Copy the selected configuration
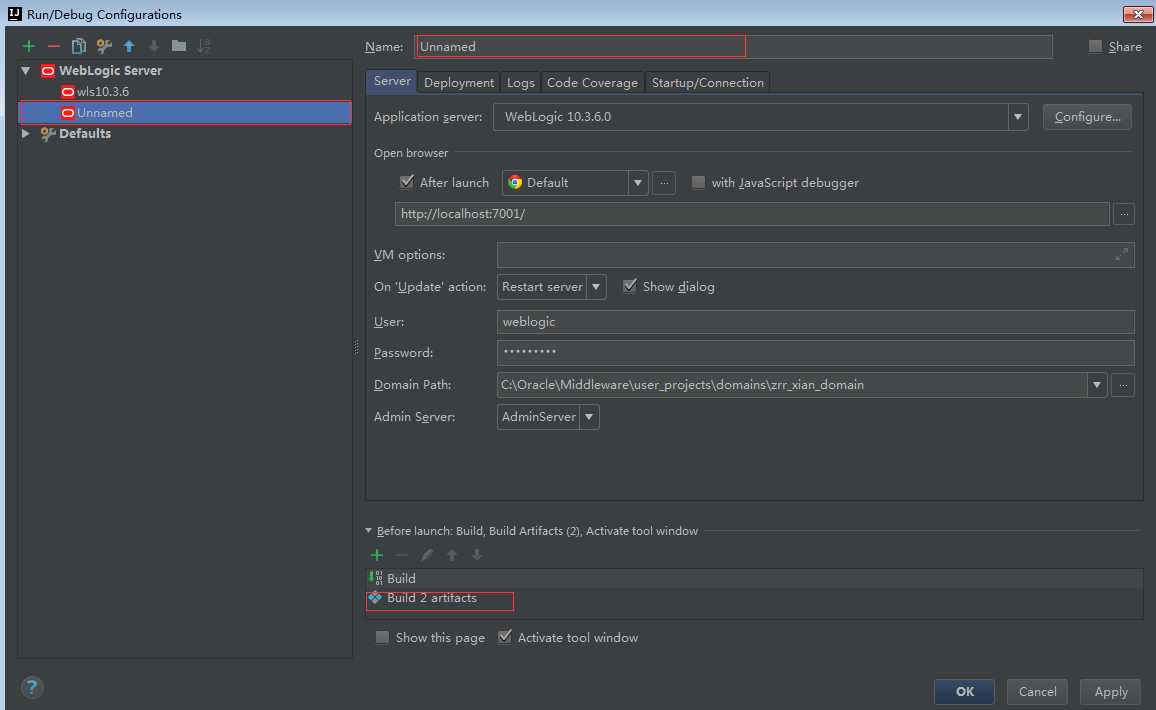Viewport: 1156px width, 710px height. (79, 46)
